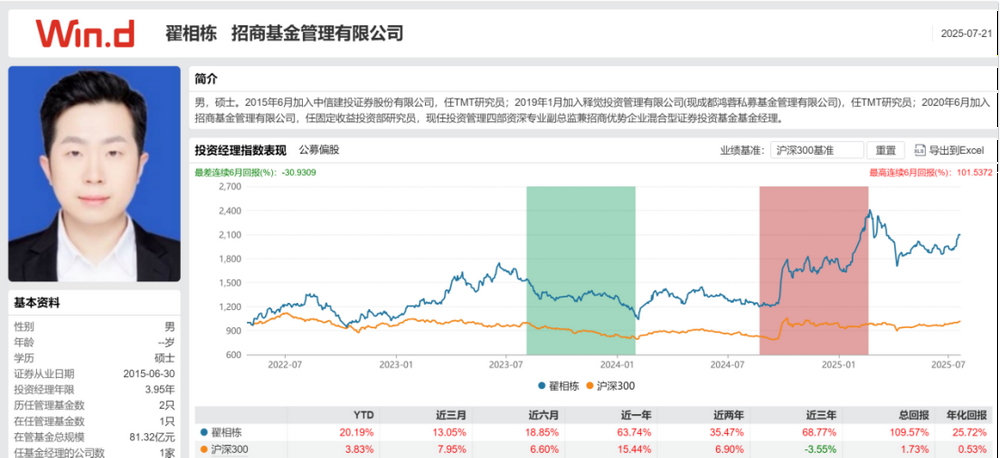Click the 近六月 column header
The height and width of the screenshot is (458, 1000).
(544, 415)
